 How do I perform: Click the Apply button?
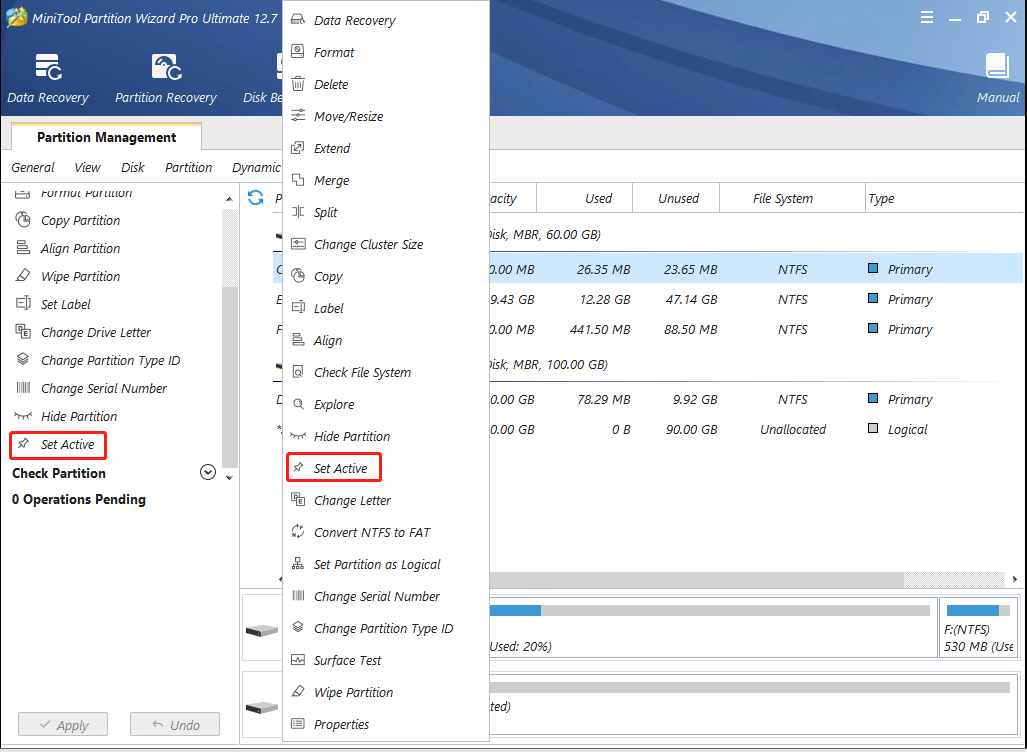click(x=63, y=724)
